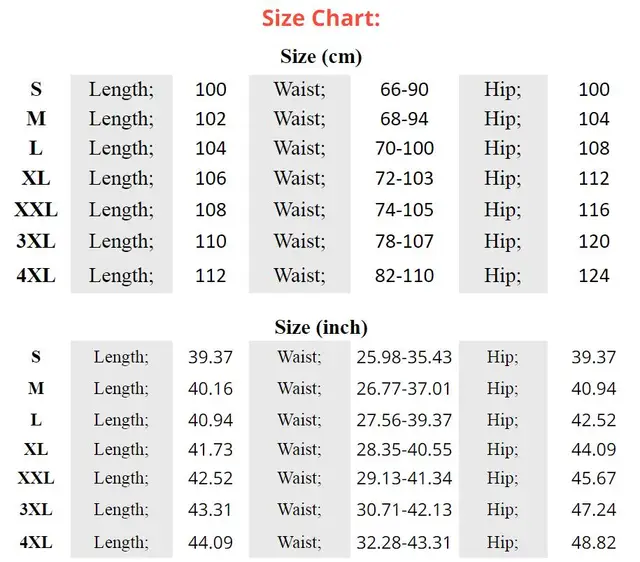Select the hip value 116 for XXL
This screenshot has width=640, height=562.
click(x=594, y=210)
